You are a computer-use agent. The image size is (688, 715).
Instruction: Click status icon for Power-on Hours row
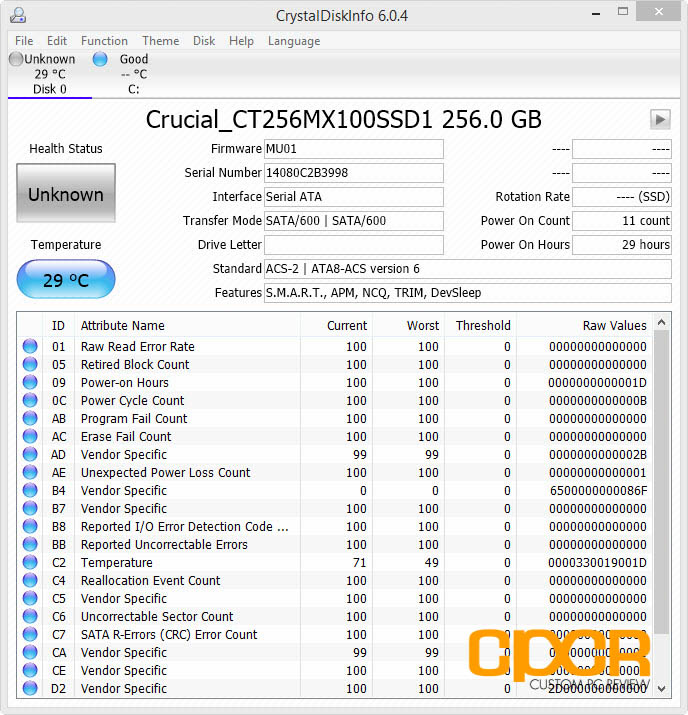(30, 382)
